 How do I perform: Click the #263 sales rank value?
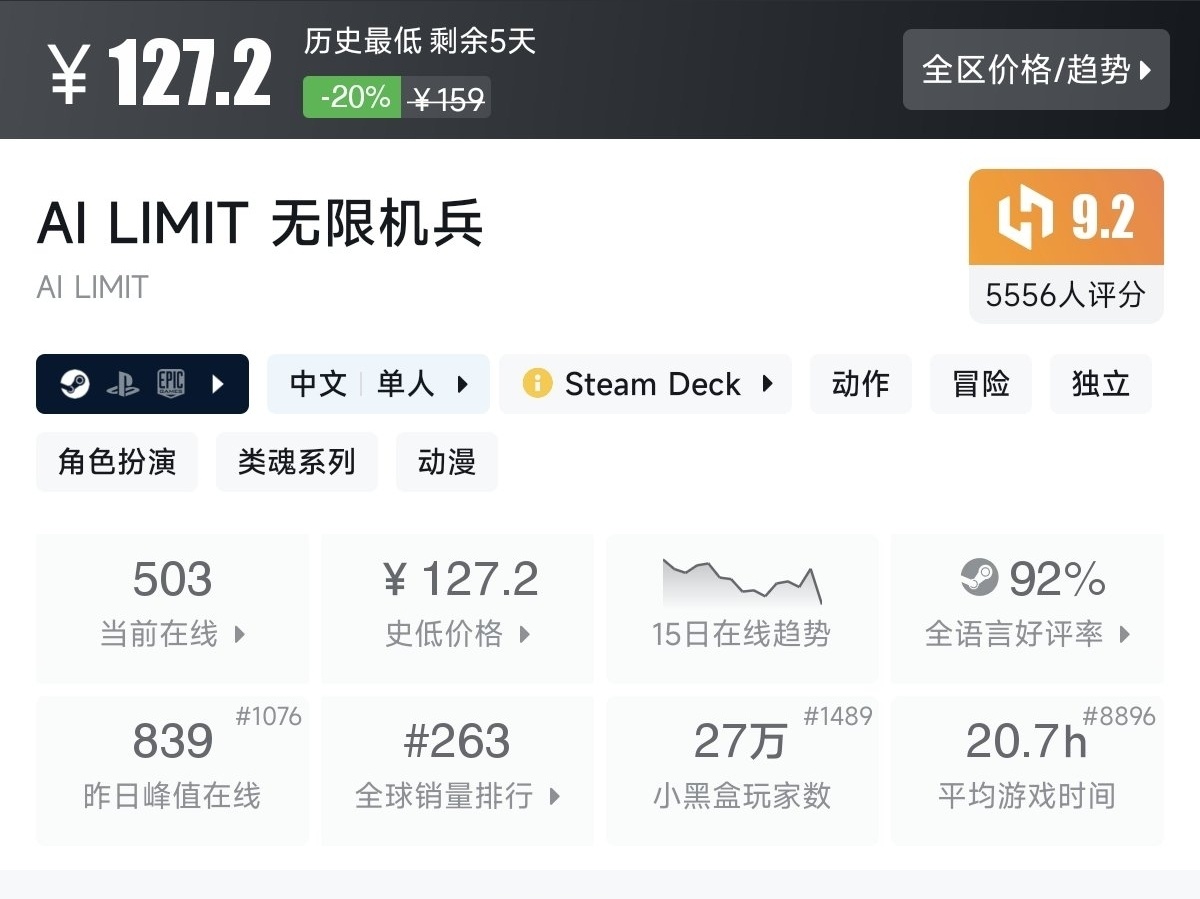[x=457, y=741]
